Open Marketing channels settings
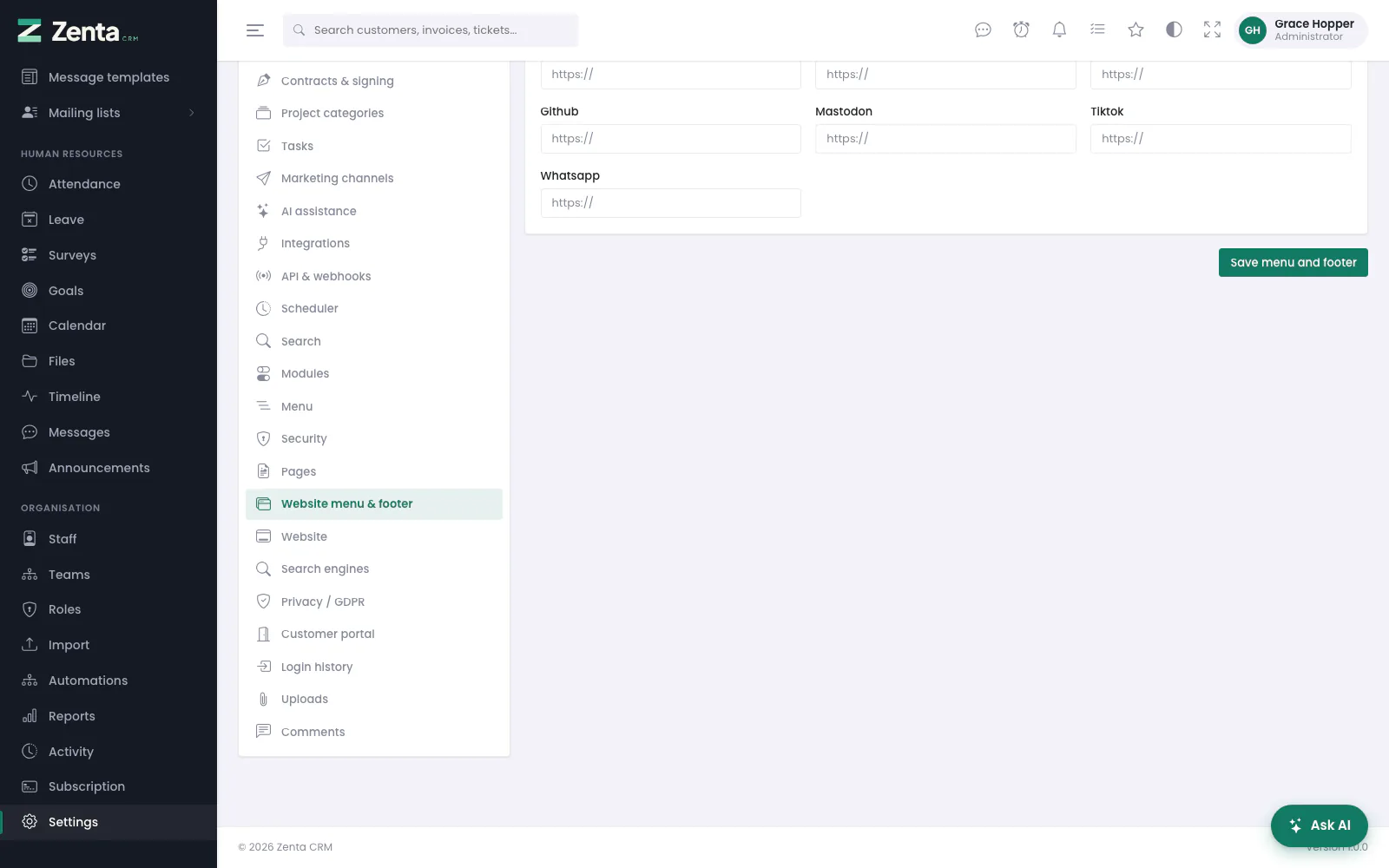The height and width of the screenshot is (868, 1389). point(374,179)
